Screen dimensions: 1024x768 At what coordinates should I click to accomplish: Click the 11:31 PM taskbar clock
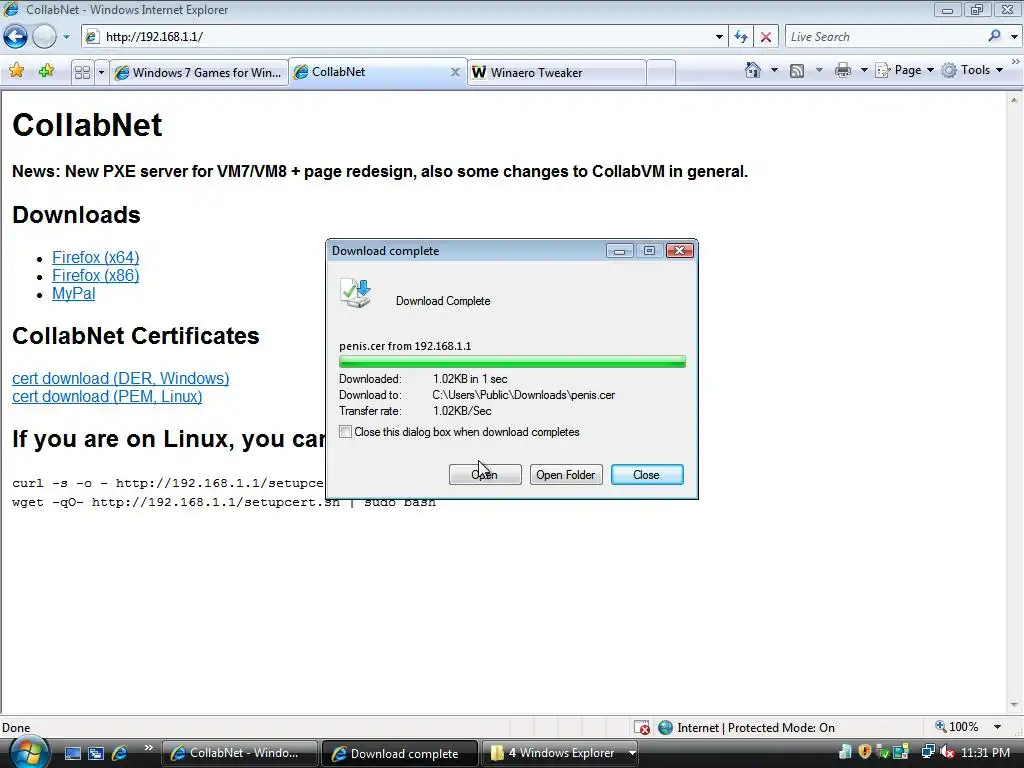pyautogui.click(x=985, y=752)
